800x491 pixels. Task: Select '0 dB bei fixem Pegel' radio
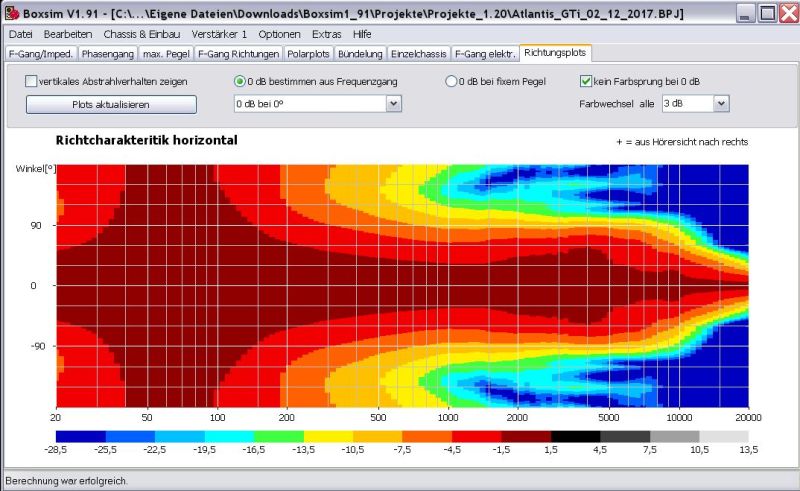[452, 81]
